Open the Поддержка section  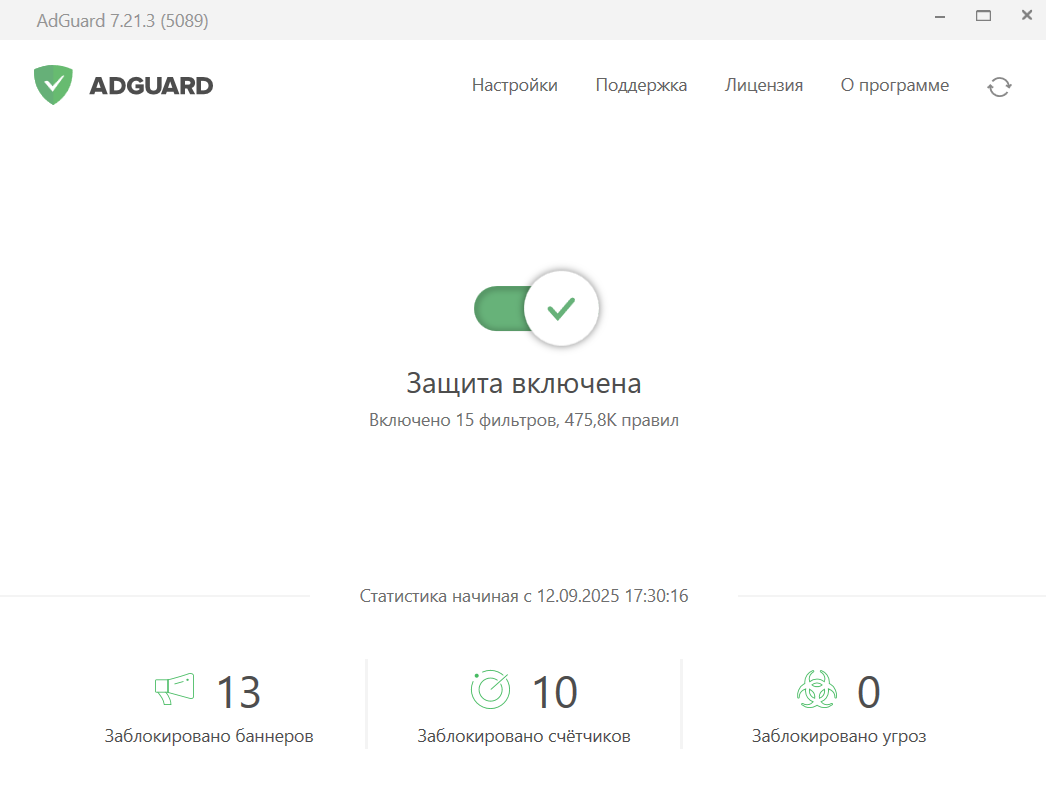pyautogui.click(x=641, y=86)
